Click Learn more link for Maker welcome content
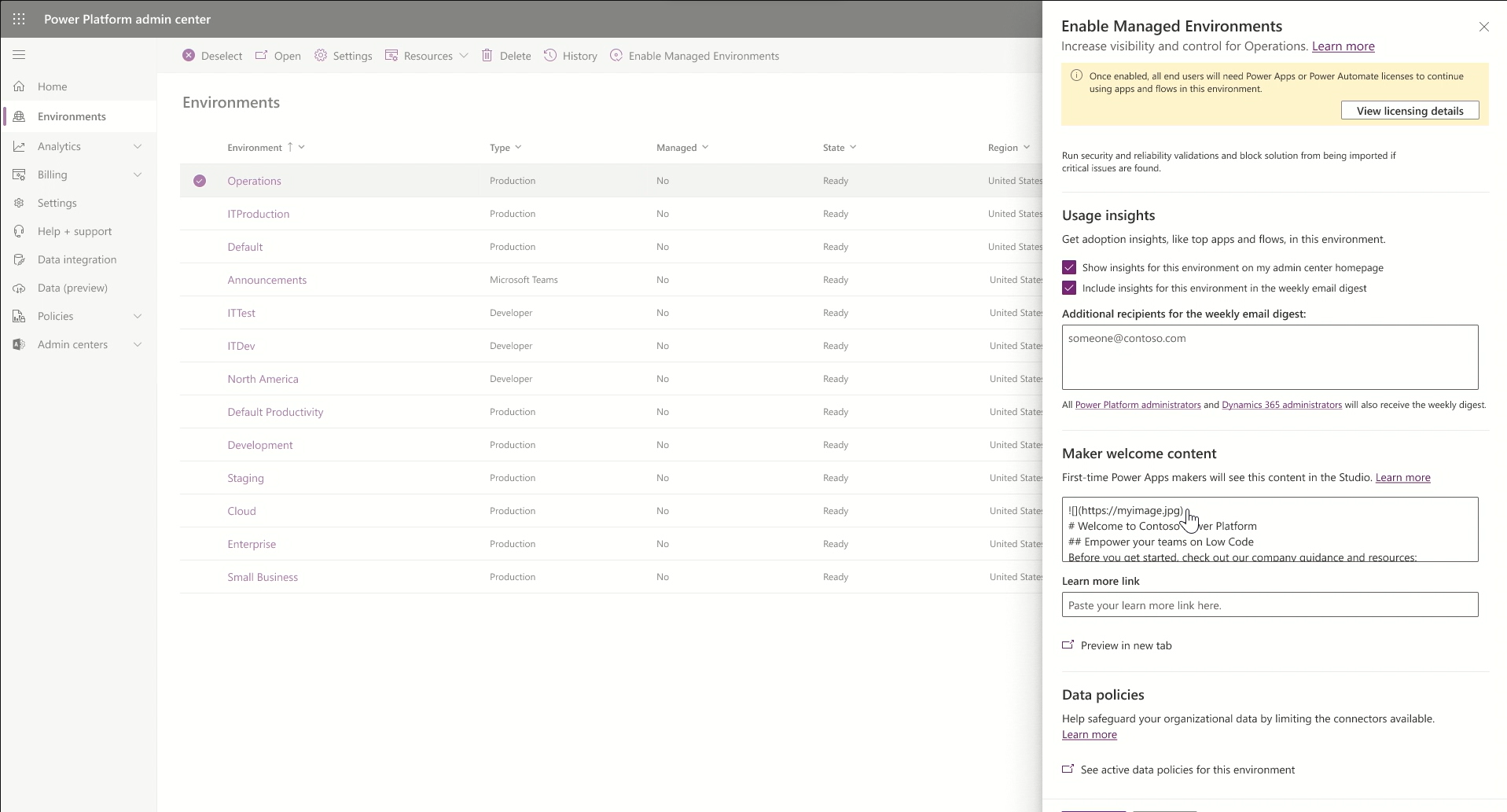Viewport: 1507px width, 812px height. (1403, 477)
